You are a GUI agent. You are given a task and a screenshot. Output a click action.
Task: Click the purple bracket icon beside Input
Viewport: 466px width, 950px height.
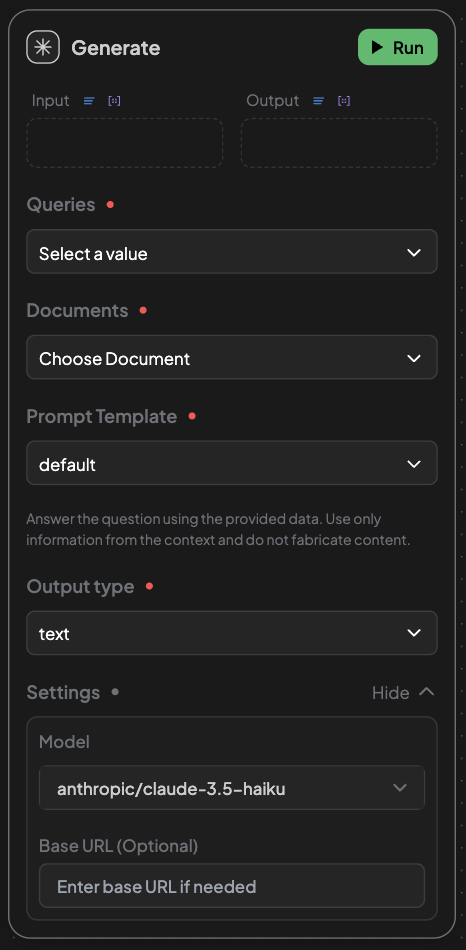(114, 101)
